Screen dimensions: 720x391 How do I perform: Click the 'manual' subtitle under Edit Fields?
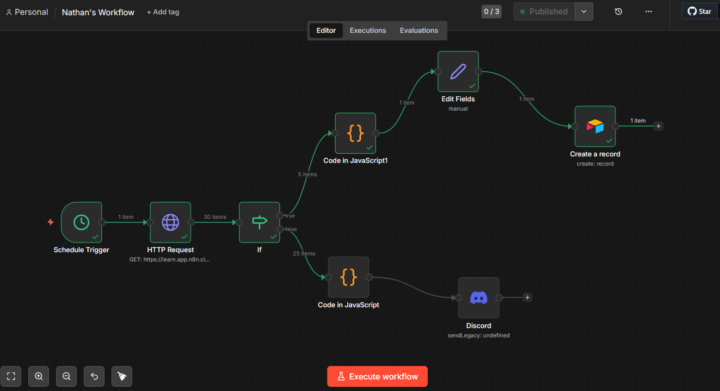(x=458, y=109)
